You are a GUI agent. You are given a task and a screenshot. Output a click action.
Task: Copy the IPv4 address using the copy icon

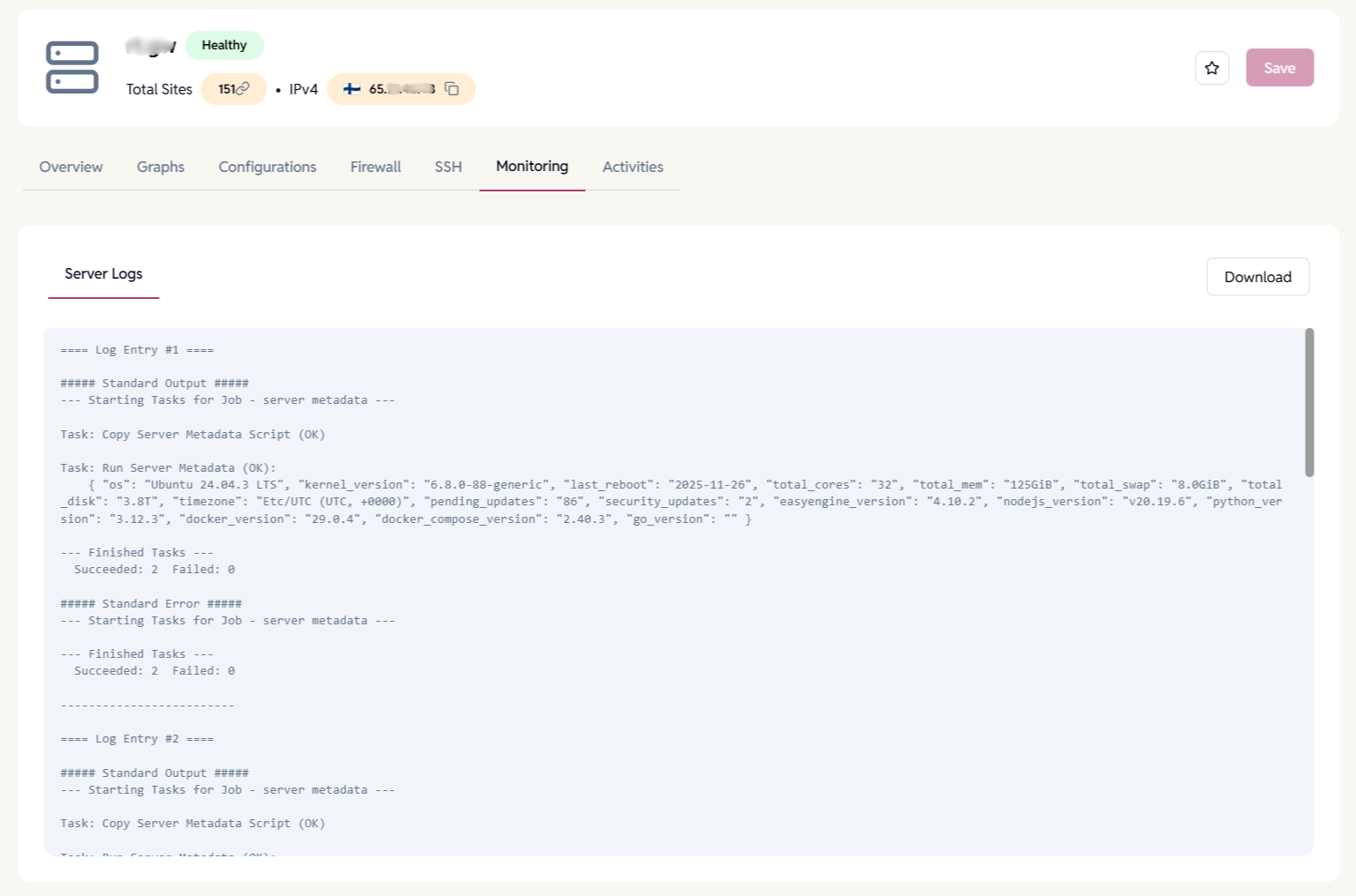click(452, 89)
